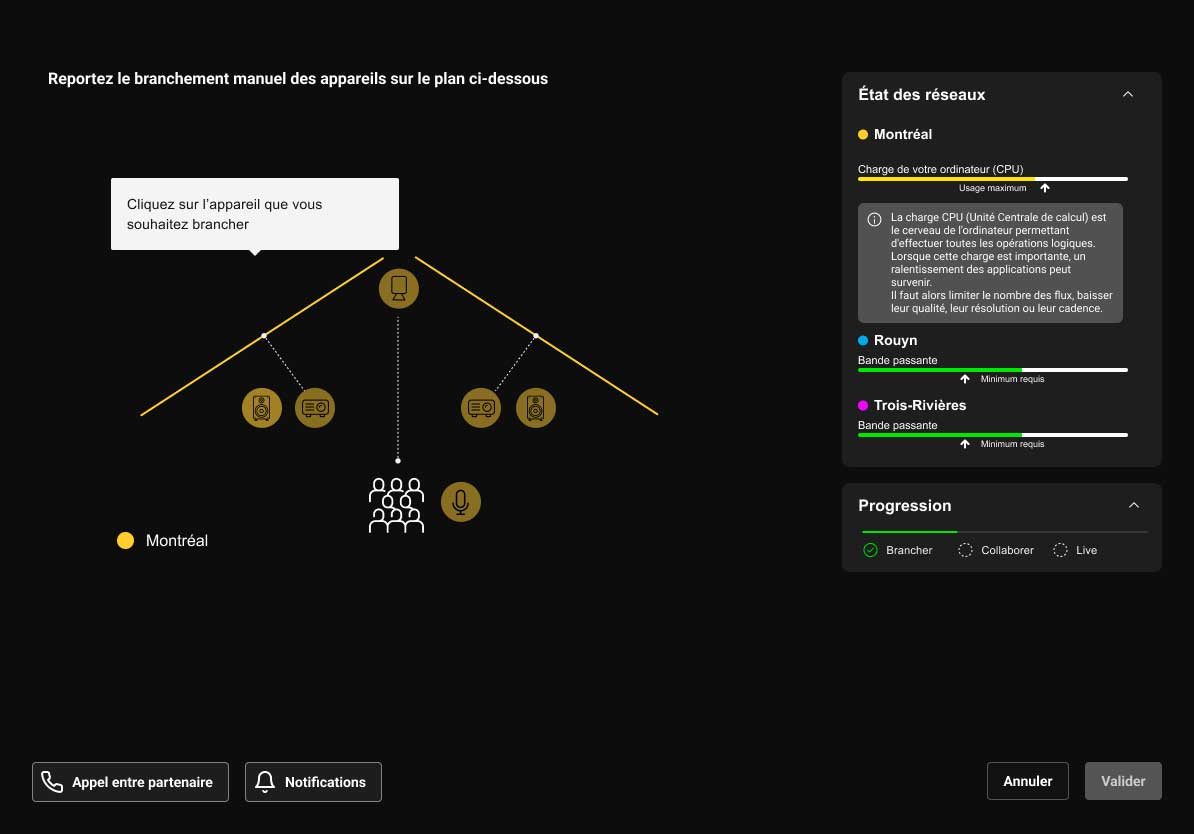The height and width of the screenshot is (834, 1194).
Task: Open Appel entre partenaire
Action: coord(130,781)
